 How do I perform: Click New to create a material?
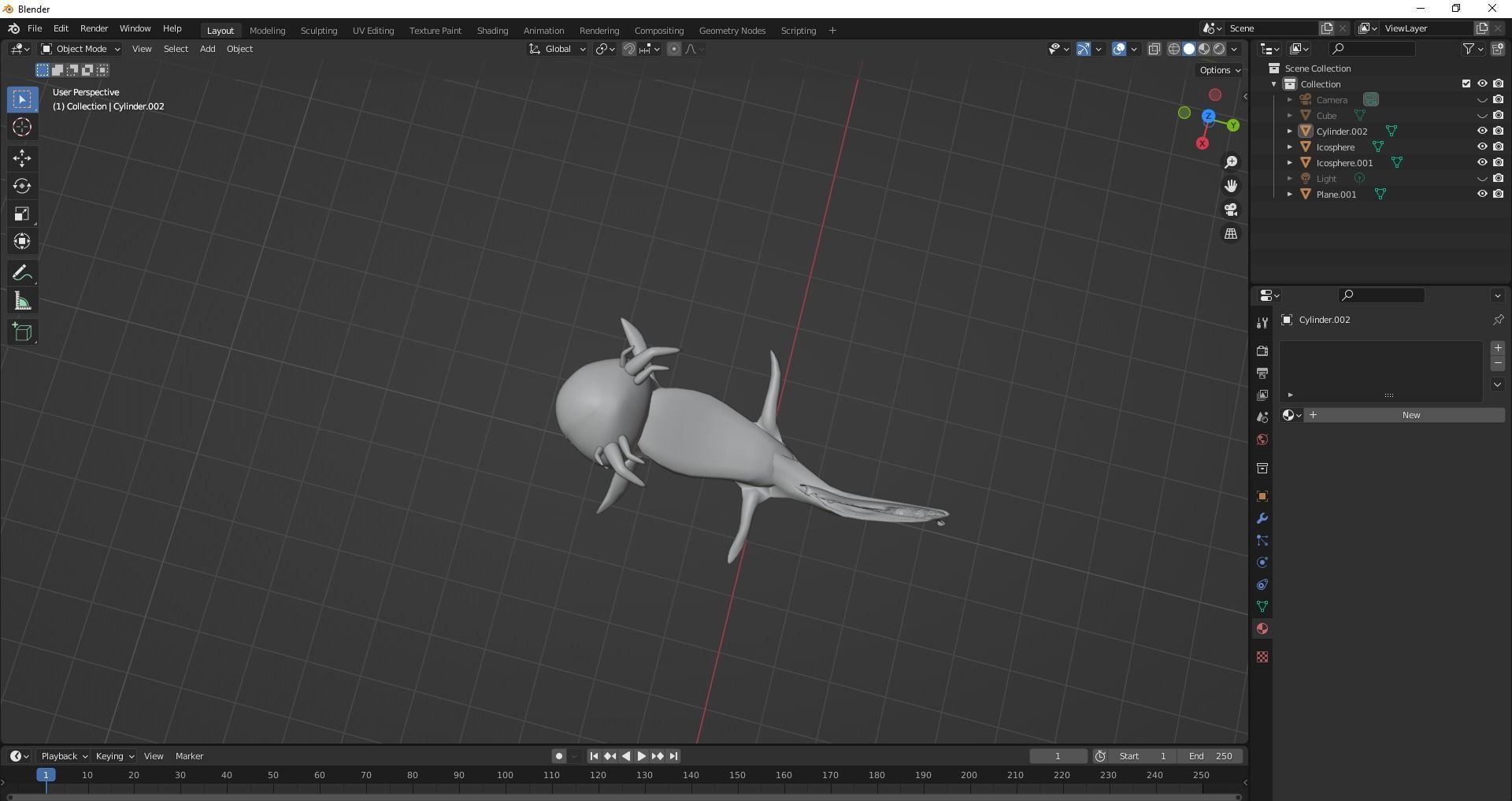1405,415
